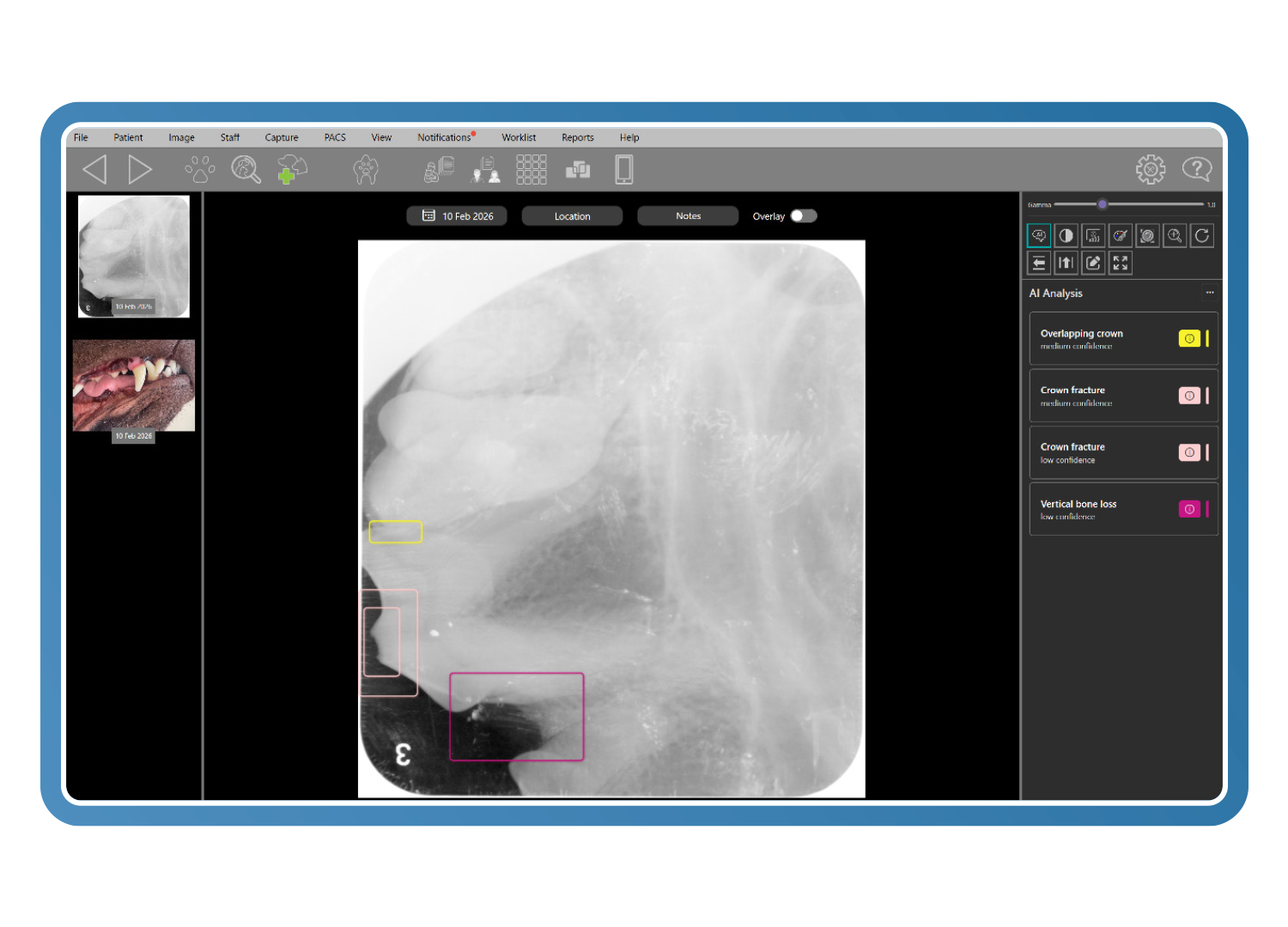Add new patient with green plus icon
Image resolution: width=1288 pixels, height=927 pixels.
point(292,169)
